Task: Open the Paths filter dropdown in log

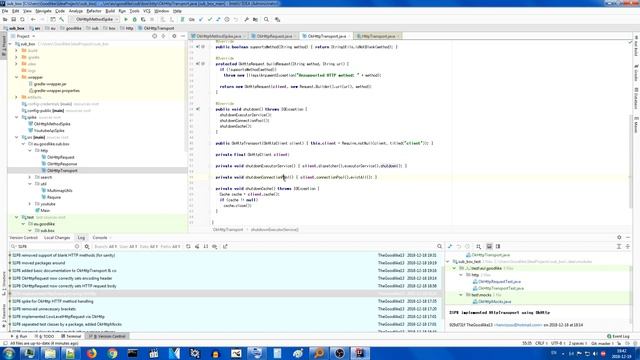Action: click(170, 247)
